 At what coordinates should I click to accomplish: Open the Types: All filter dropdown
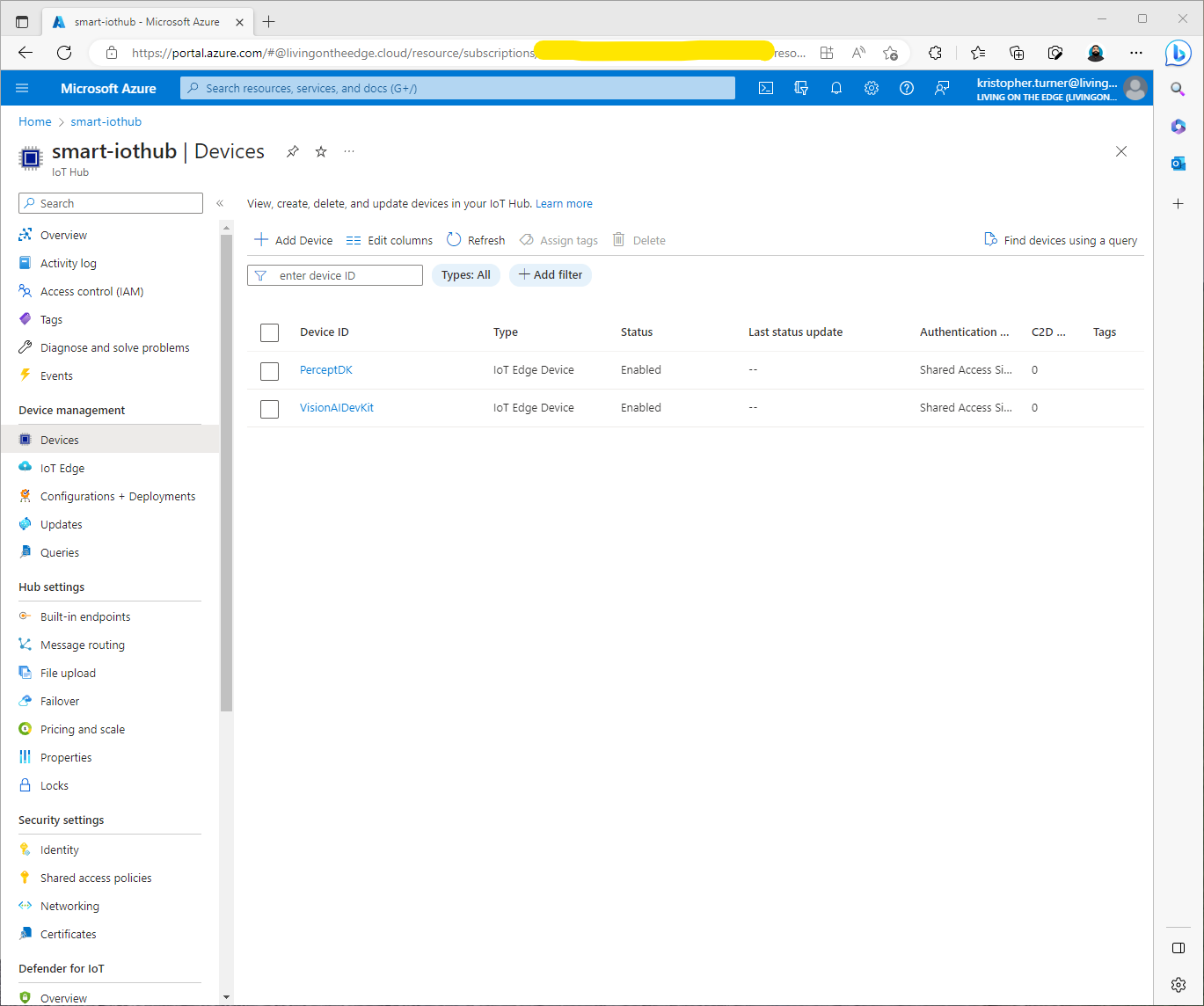point(465,275)
